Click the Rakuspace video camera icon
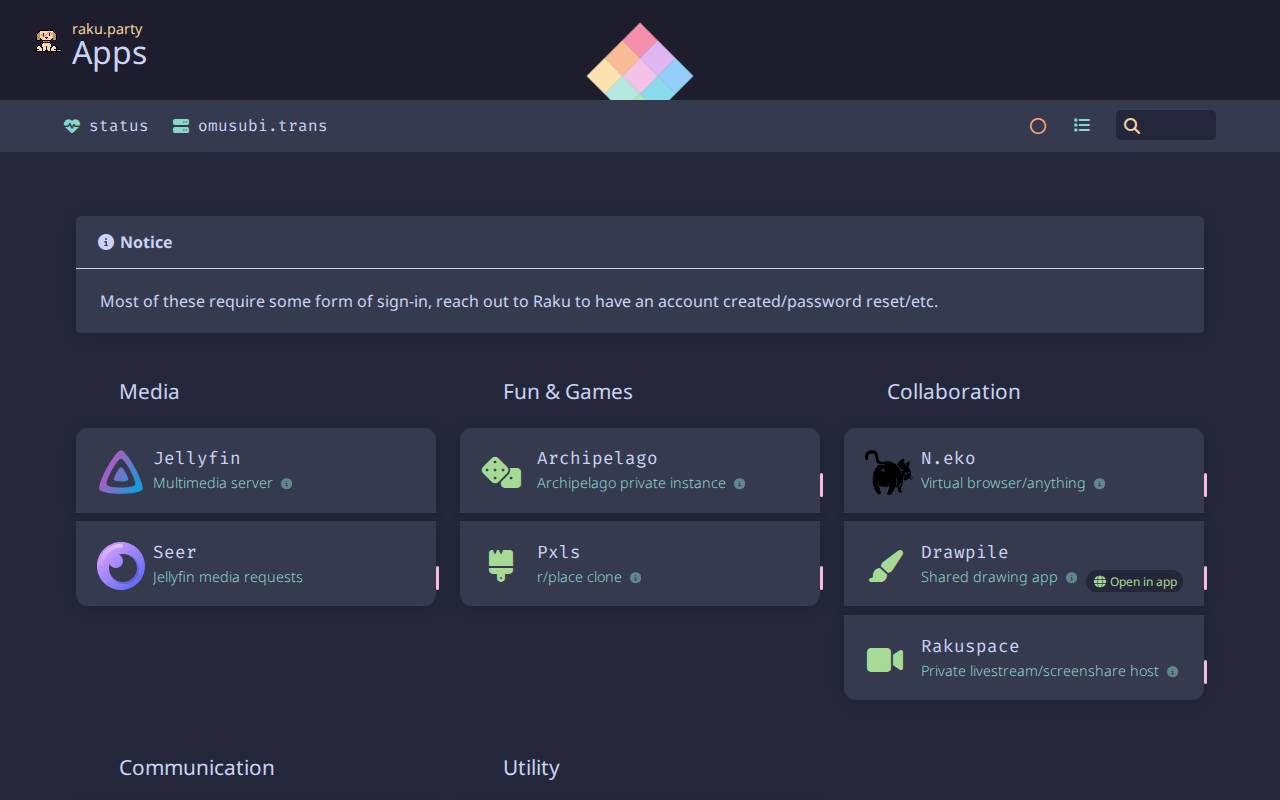The height and width of the screenshot is (800, 1280). [885, 660]
